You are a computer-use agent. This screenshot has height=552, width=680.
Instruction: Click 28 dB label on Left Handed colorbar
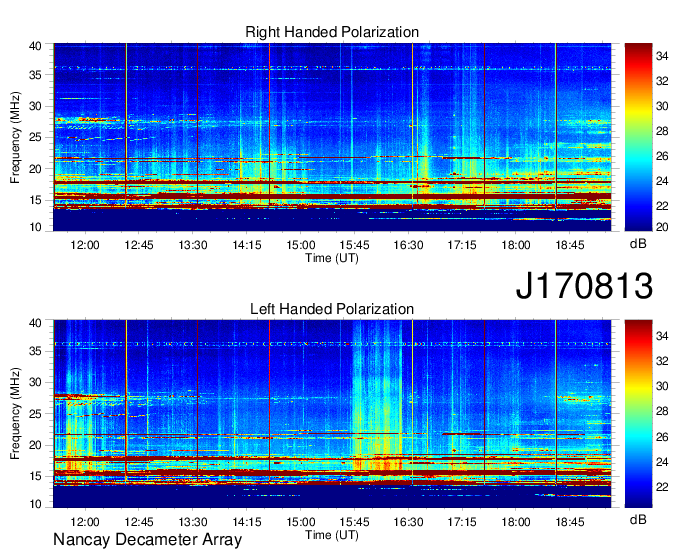point(662,412)
